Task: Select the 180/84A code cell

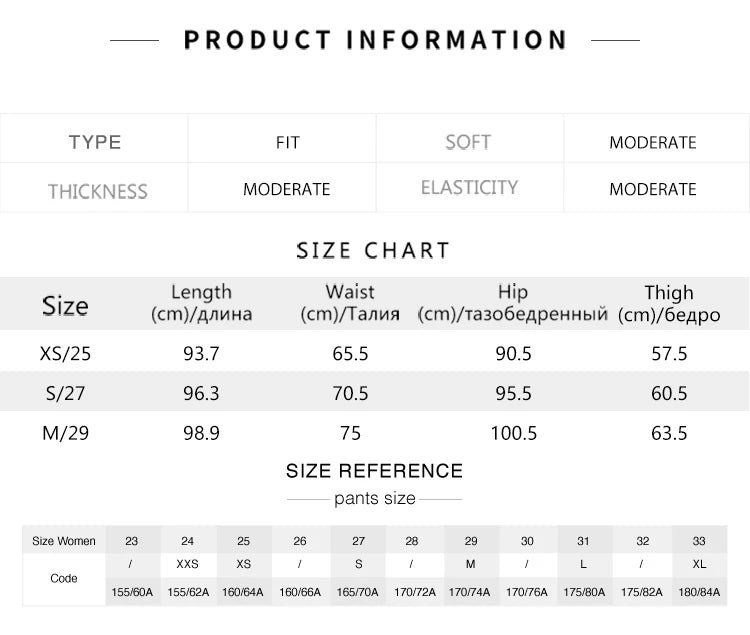Action: coord(699,592)
